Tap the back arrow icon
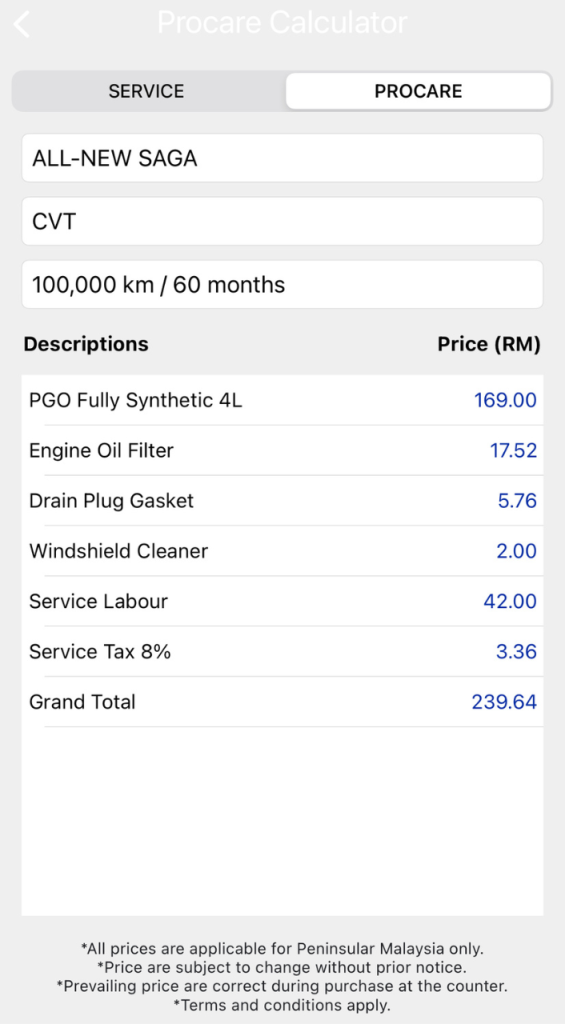Viewport: 565px width, 1024px height. [x=22, y=24]
